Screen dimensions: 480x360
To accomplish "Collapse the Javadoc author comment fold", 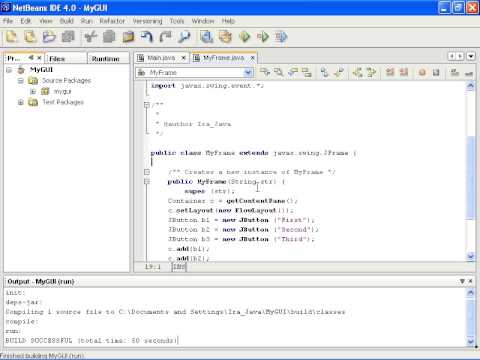I will click(147, 105).
